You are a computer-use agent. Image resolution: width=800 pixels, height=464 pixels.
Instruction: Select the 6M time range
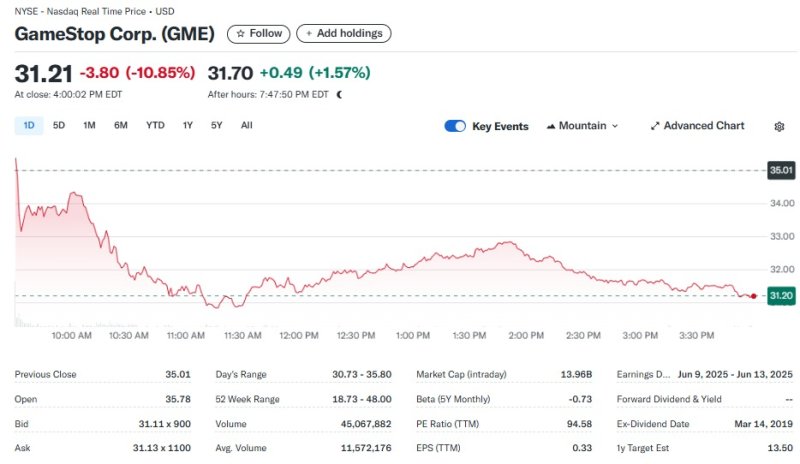click(121, 126)
